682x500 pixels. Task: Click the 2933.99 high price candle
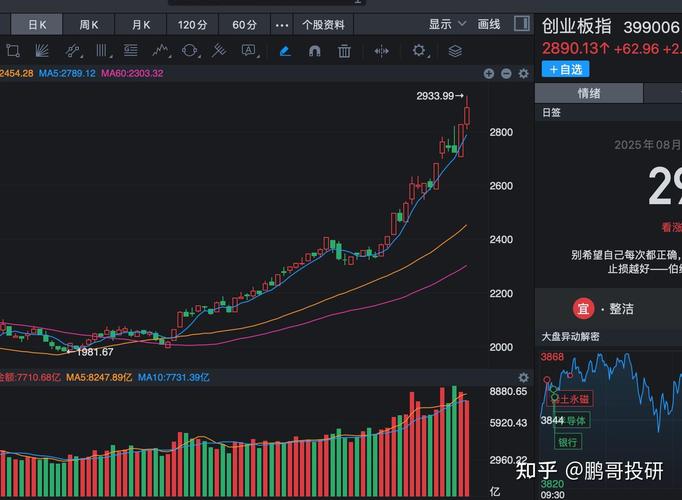(467, 117)
